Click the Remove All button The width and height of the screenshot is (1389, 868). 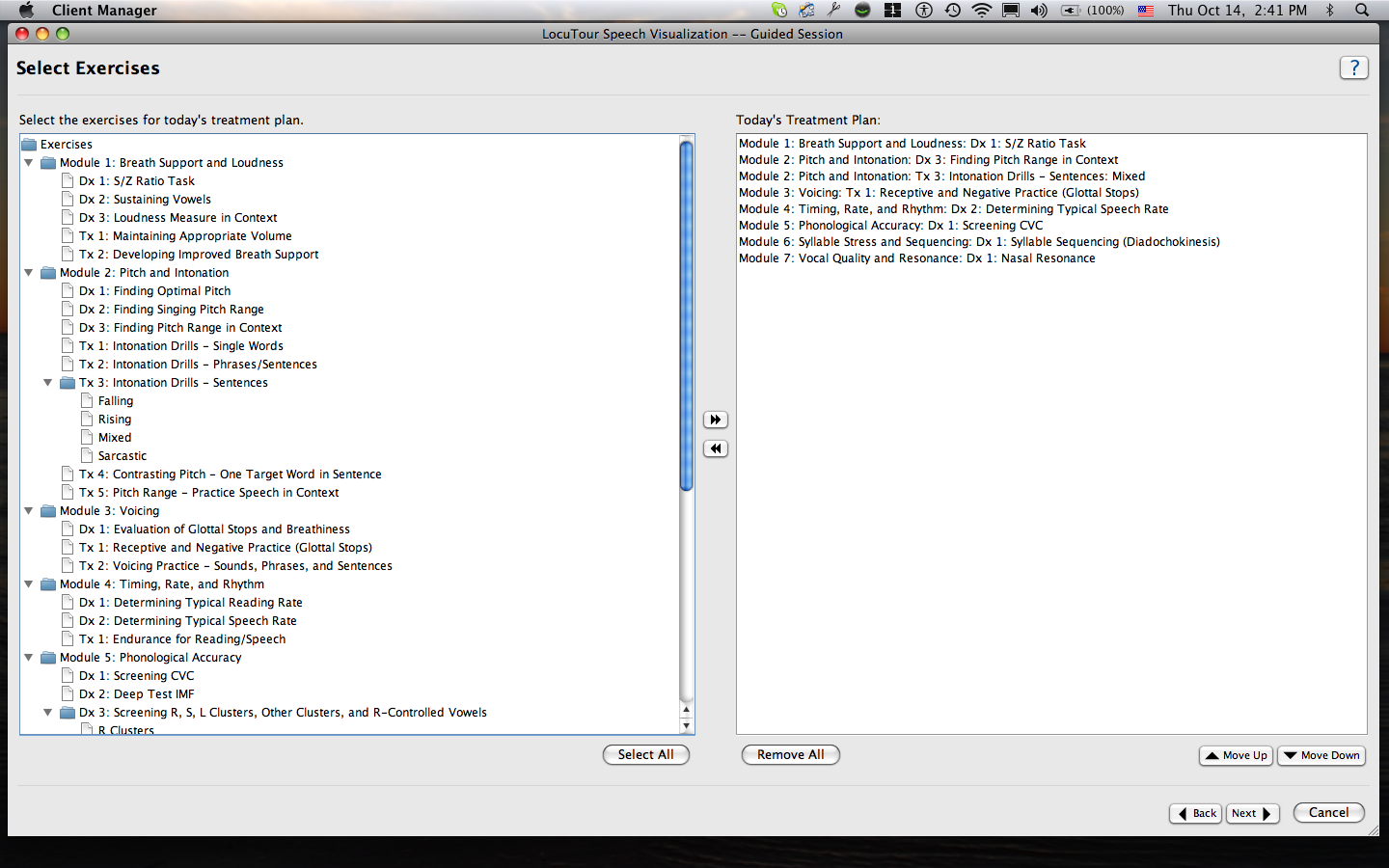[791, 754]
